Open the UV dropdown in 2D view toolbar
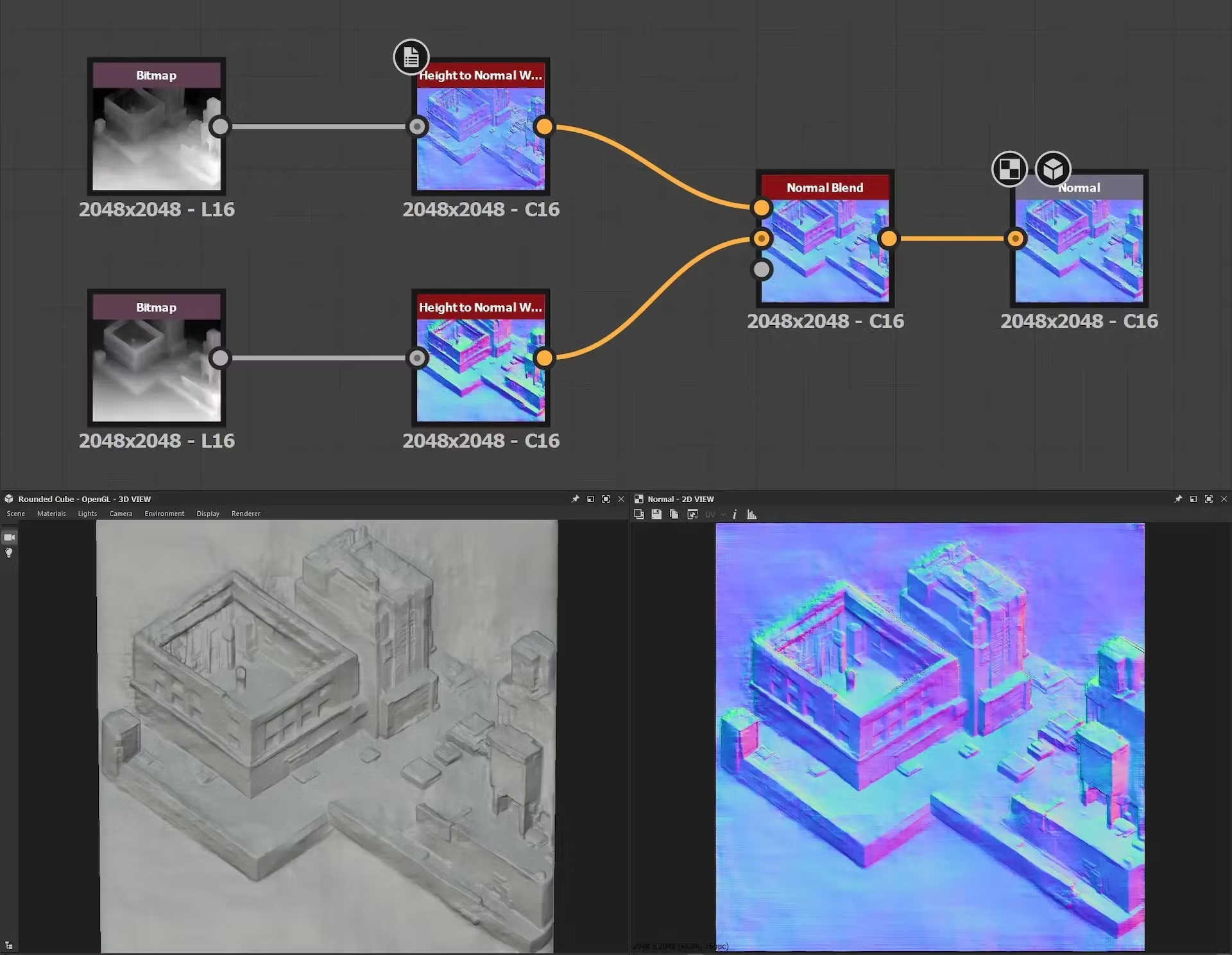This screenshot has height=955, width=1232. click(x=714, y=514)
